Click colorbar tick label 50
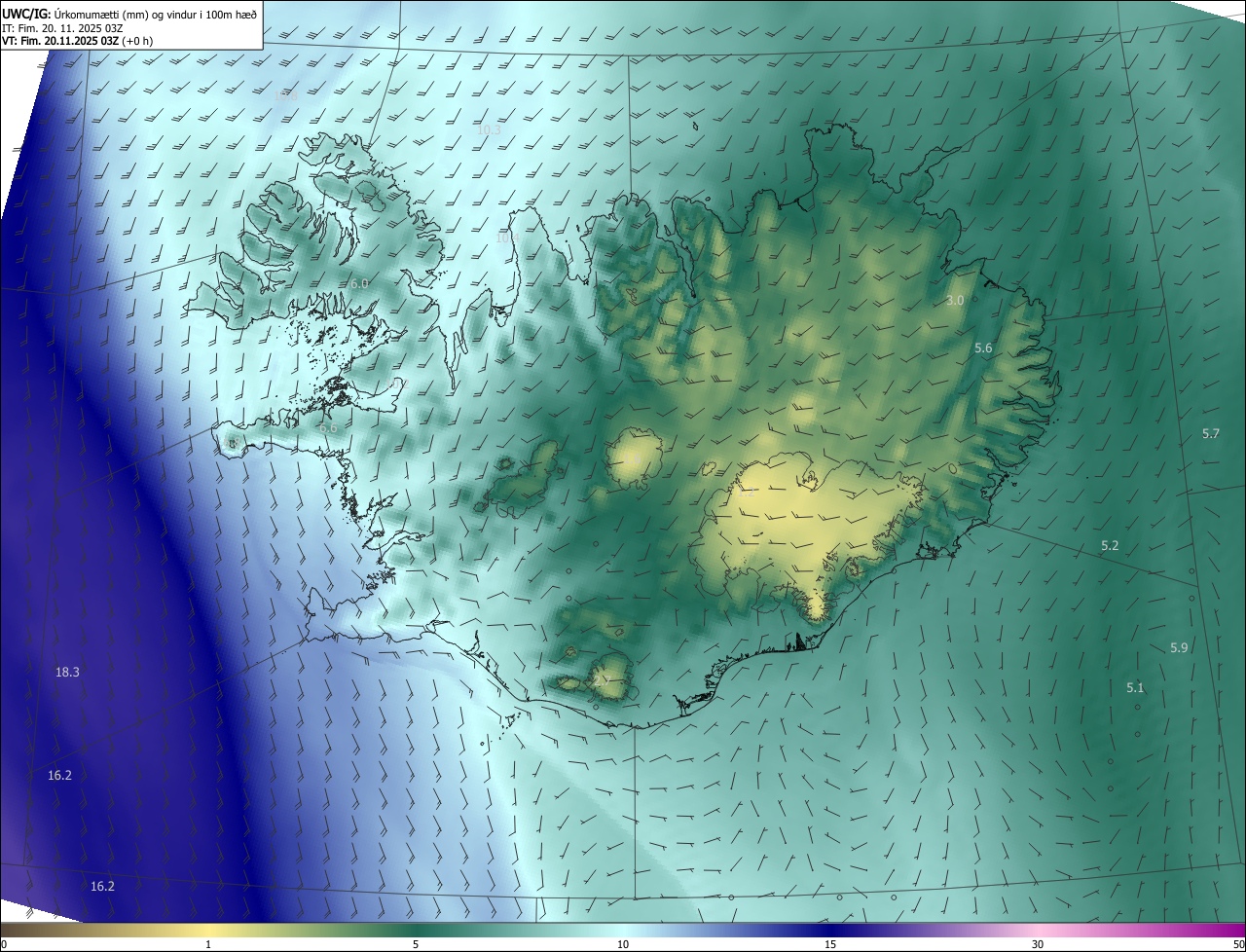This screenshot has width=1246, height=952. 1238,944
